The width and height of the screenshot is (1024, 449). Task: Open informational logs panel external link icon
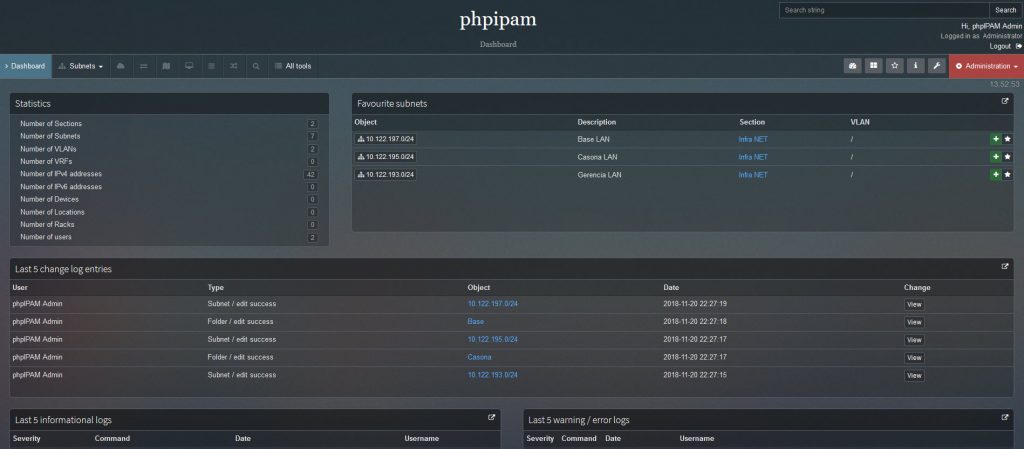492,418
